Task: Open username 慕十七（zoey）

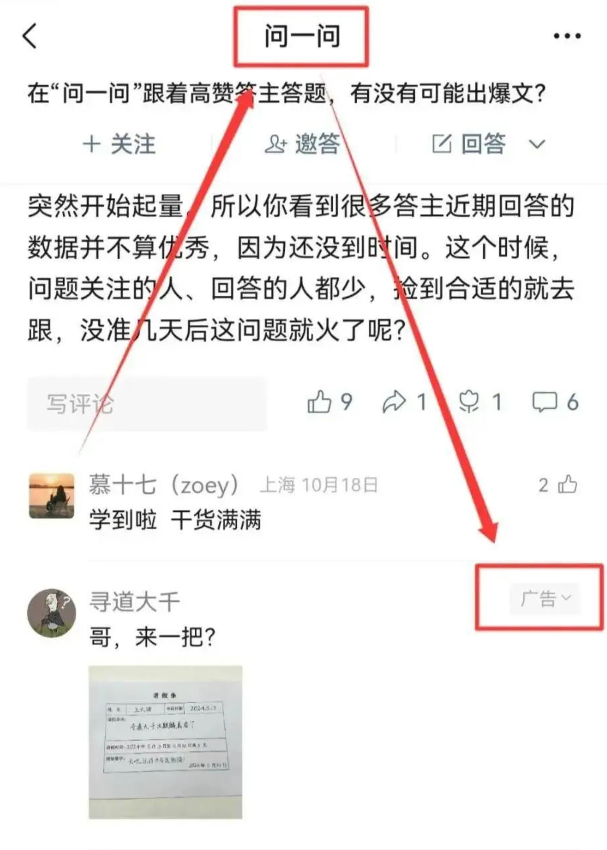Action: click(164, 485)
